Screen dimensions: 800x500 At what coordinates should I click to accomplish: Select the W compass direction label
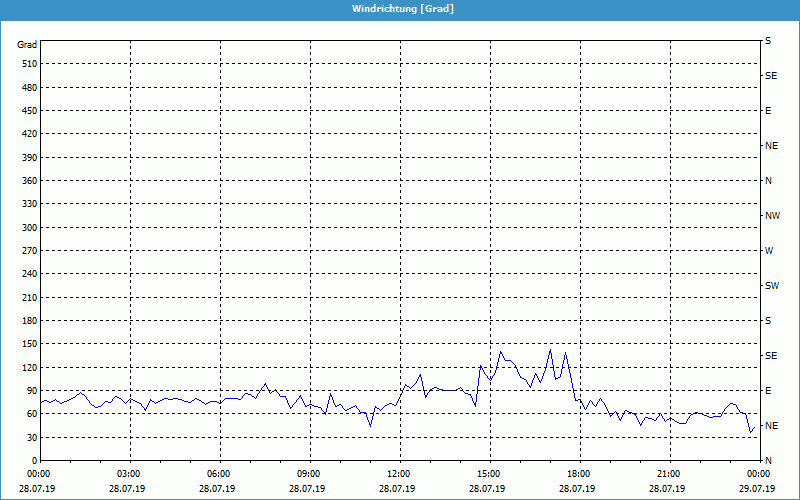[x=769, y=251]
